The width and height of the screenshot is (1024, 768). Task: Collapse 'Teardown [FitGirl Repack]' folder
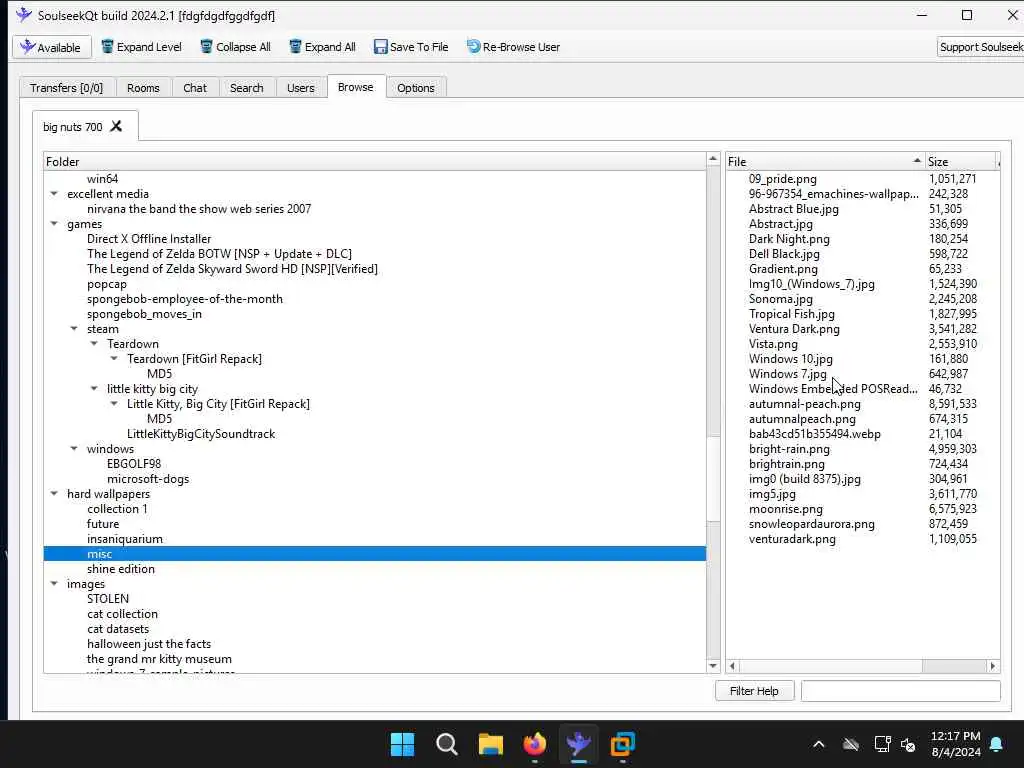(114, 359)
